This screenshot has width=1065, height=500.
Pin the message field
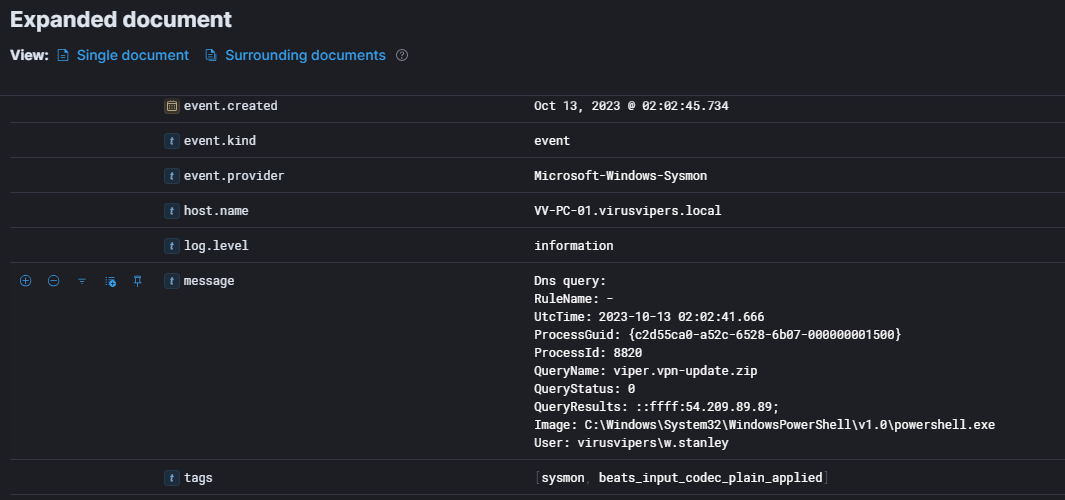138,282
